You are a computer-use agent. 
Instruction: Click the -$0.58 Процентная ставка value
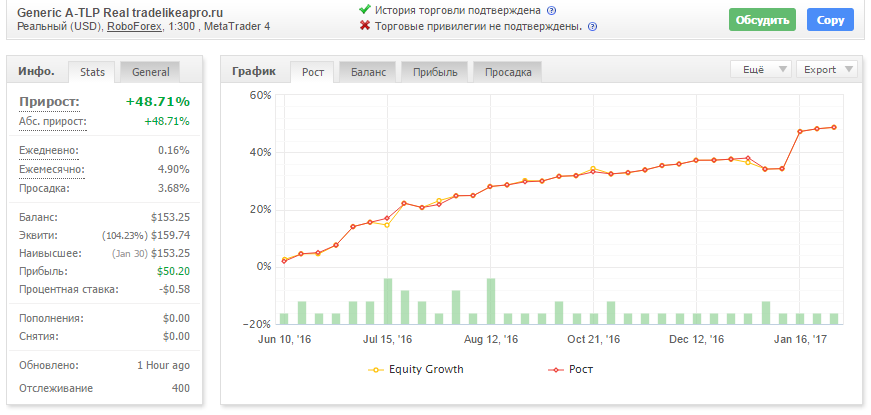[174, 289]
